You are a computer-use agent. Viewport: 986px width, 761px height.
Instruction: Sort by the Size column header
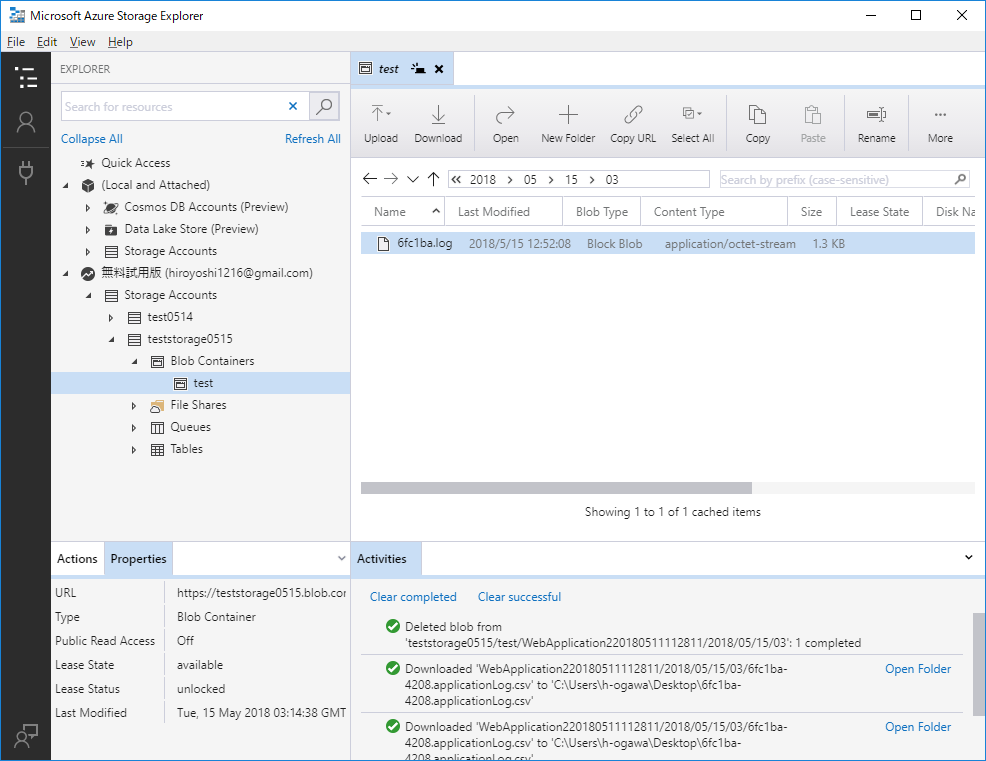tap(812, 212)
